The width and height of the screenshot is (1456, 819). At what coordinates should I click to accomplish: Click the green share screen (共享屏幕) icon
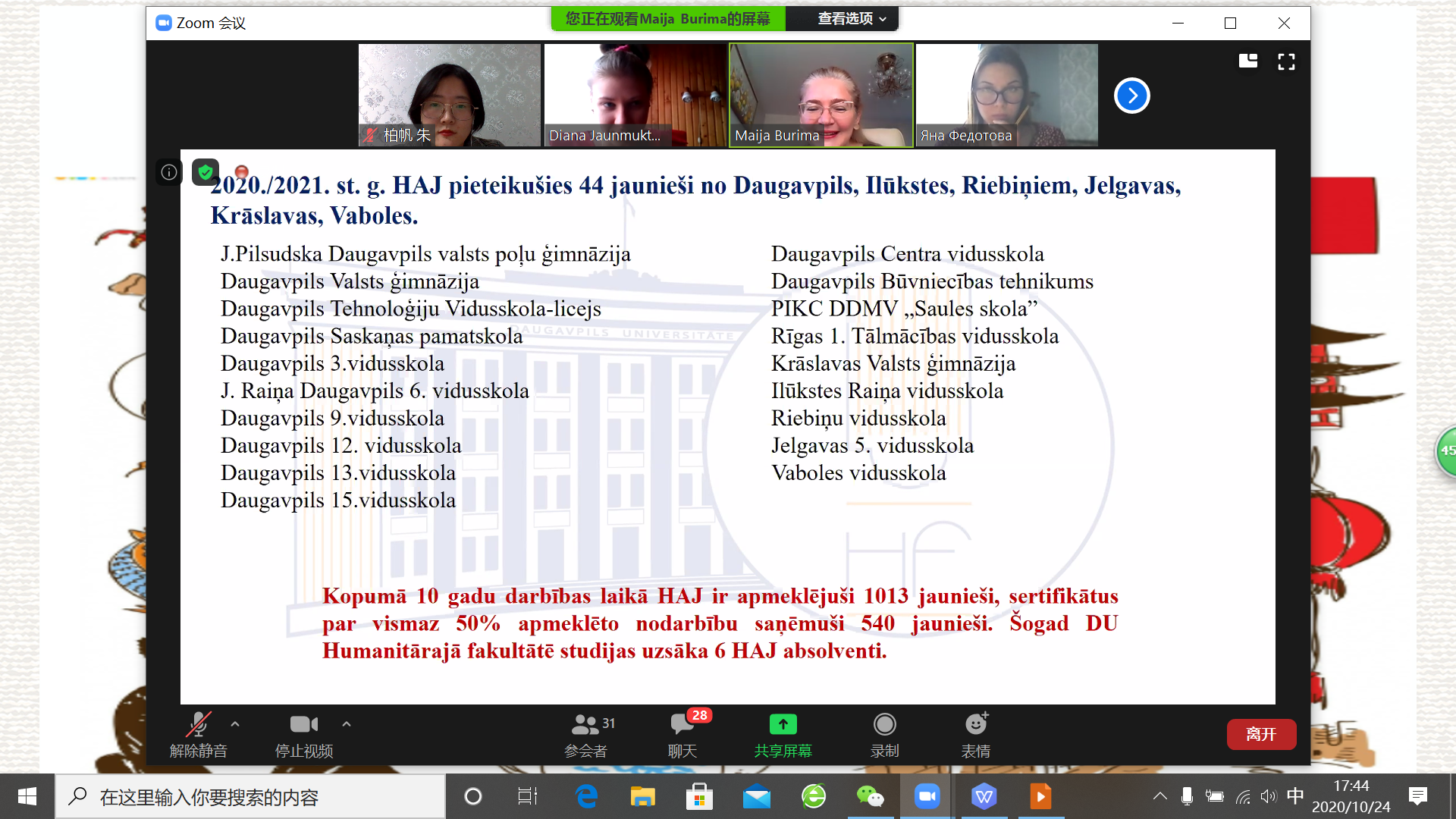coord(783,725)
